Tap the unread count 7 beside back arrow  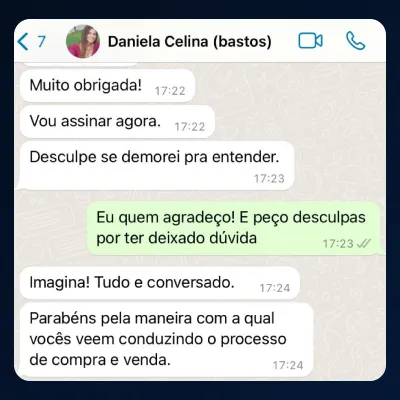pos(41,42)
